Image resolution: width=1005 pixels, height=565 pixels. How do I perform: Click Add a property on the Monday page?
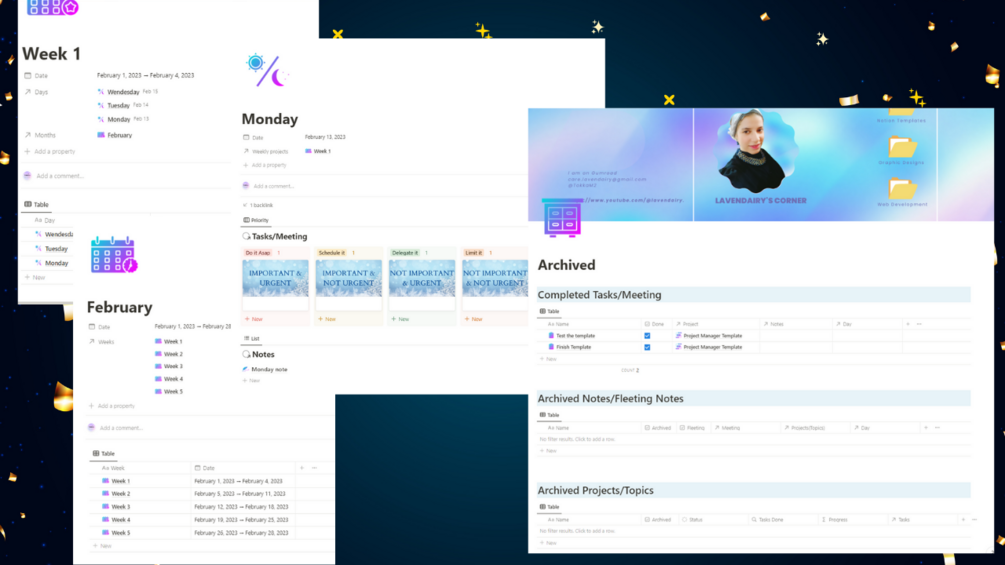(265, 165)
